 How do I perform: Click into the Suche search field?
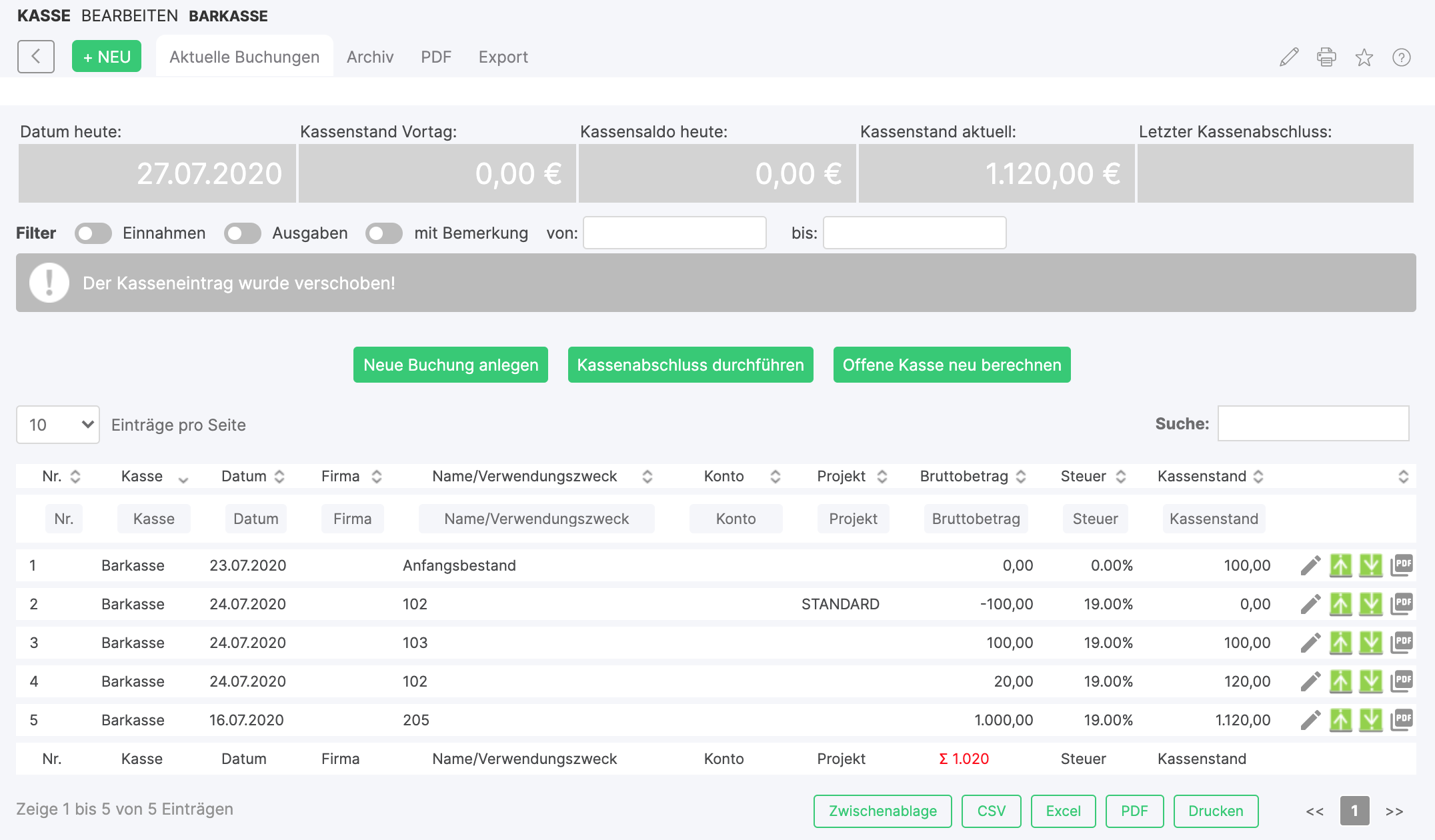1313,423
